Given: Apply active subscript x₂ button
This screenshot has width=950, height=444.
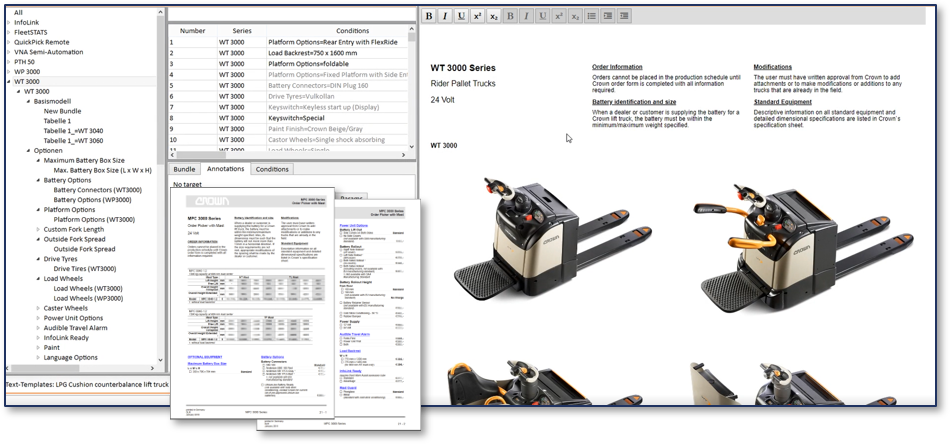Looking at the screenshot, I should coord(494,16).
